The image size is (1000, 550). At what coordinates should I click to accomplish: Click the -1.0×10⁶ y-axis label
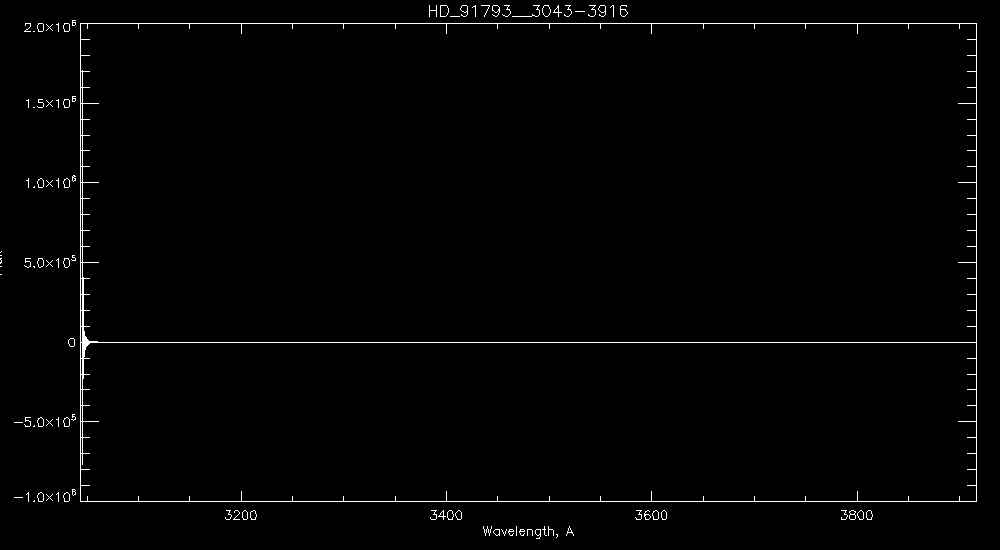point(46,496)
